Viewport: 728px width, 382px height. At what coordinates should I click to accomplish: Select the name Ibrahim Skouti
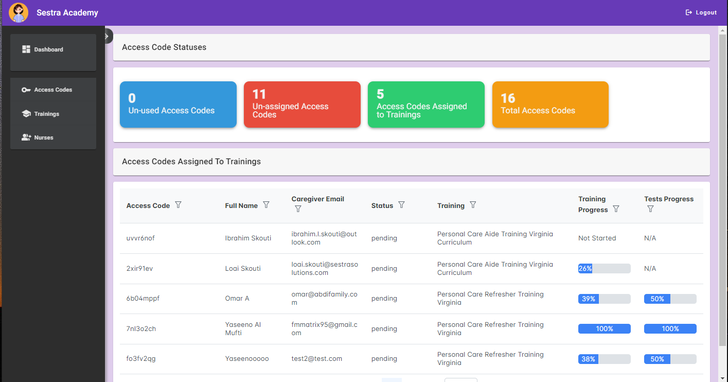point(248,238)
